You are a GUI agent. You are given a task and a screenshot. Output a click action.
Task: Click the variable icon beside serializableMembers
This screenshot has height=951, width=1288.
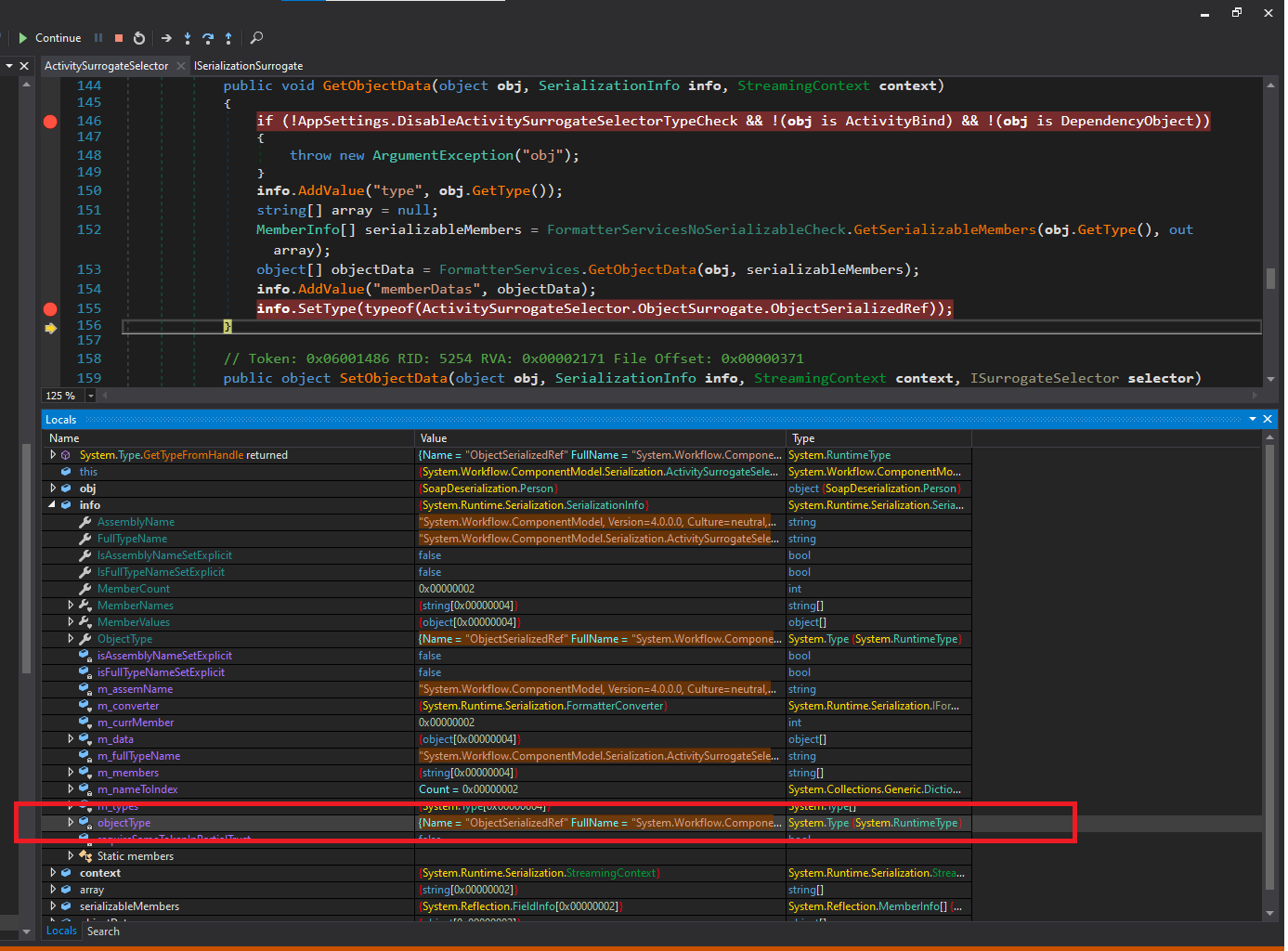click(66, 906)
